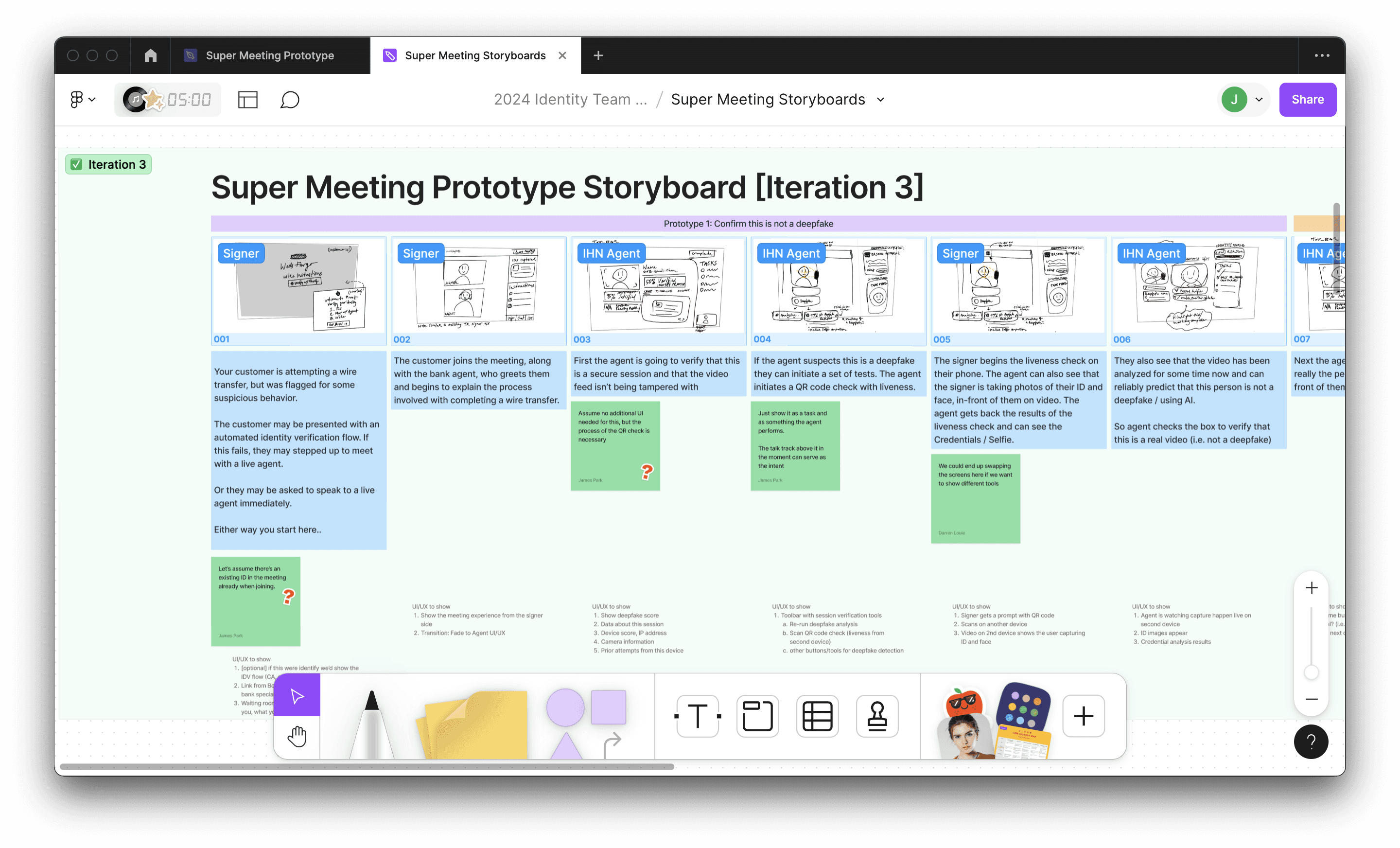Click the Share button
The height and width of the screenshot is (848, 1400).
pos(1307,100)
